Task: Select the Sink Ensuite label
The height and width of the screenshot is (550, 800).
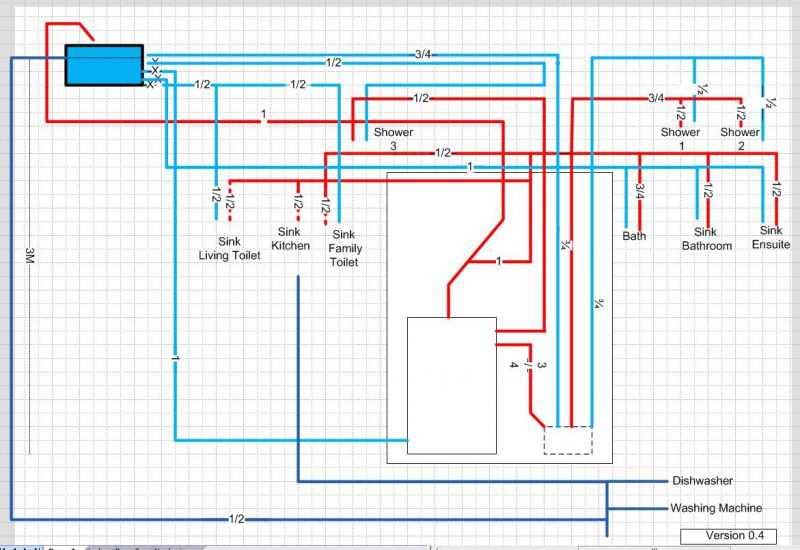Action: (x=771, y=238)
